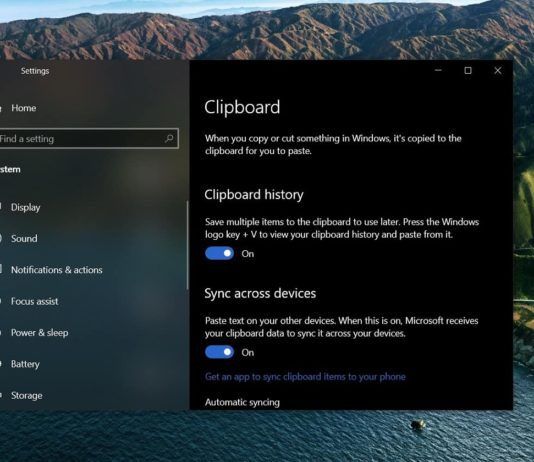Image resolution: width=534 pixels, height=462 pixels.
Task: Open Notifications & actions page
Action: 57,270
